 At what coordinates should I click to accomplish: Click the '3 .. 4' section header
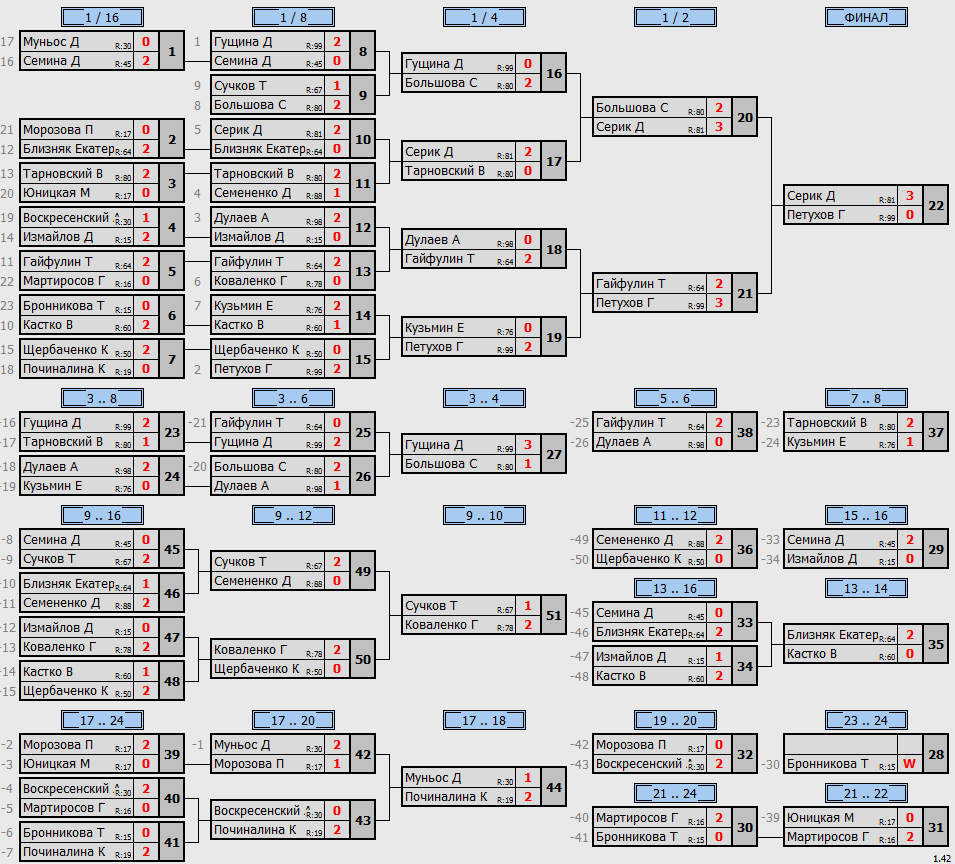[x=484, y=398]
